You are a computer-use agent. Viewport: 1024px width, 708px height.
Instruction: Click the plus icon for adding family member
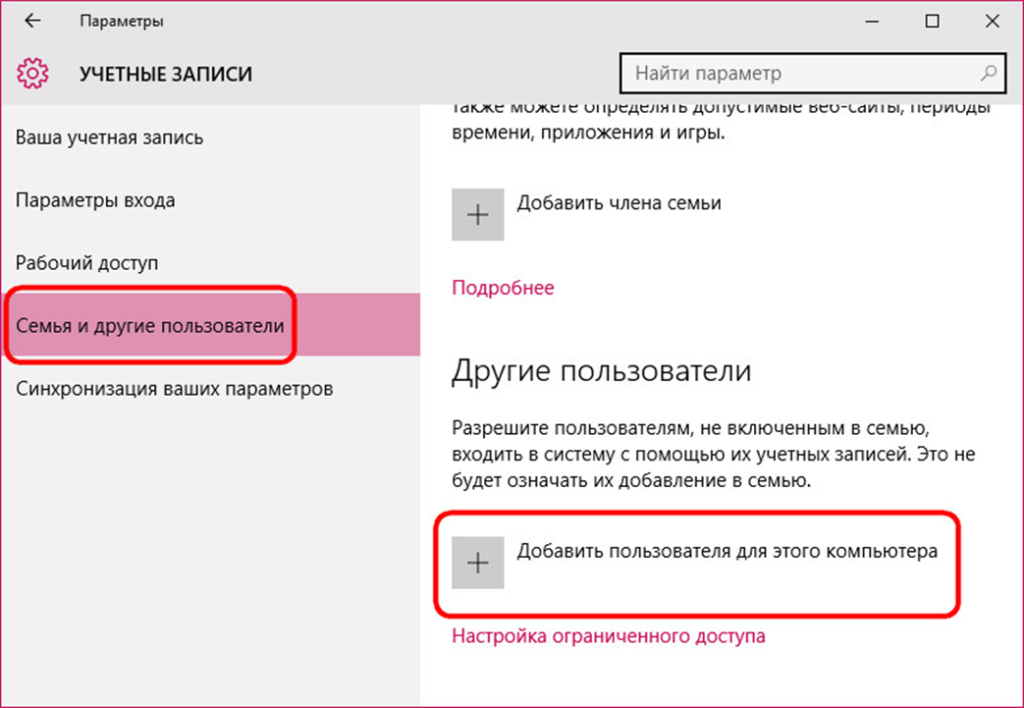(477, 215)
